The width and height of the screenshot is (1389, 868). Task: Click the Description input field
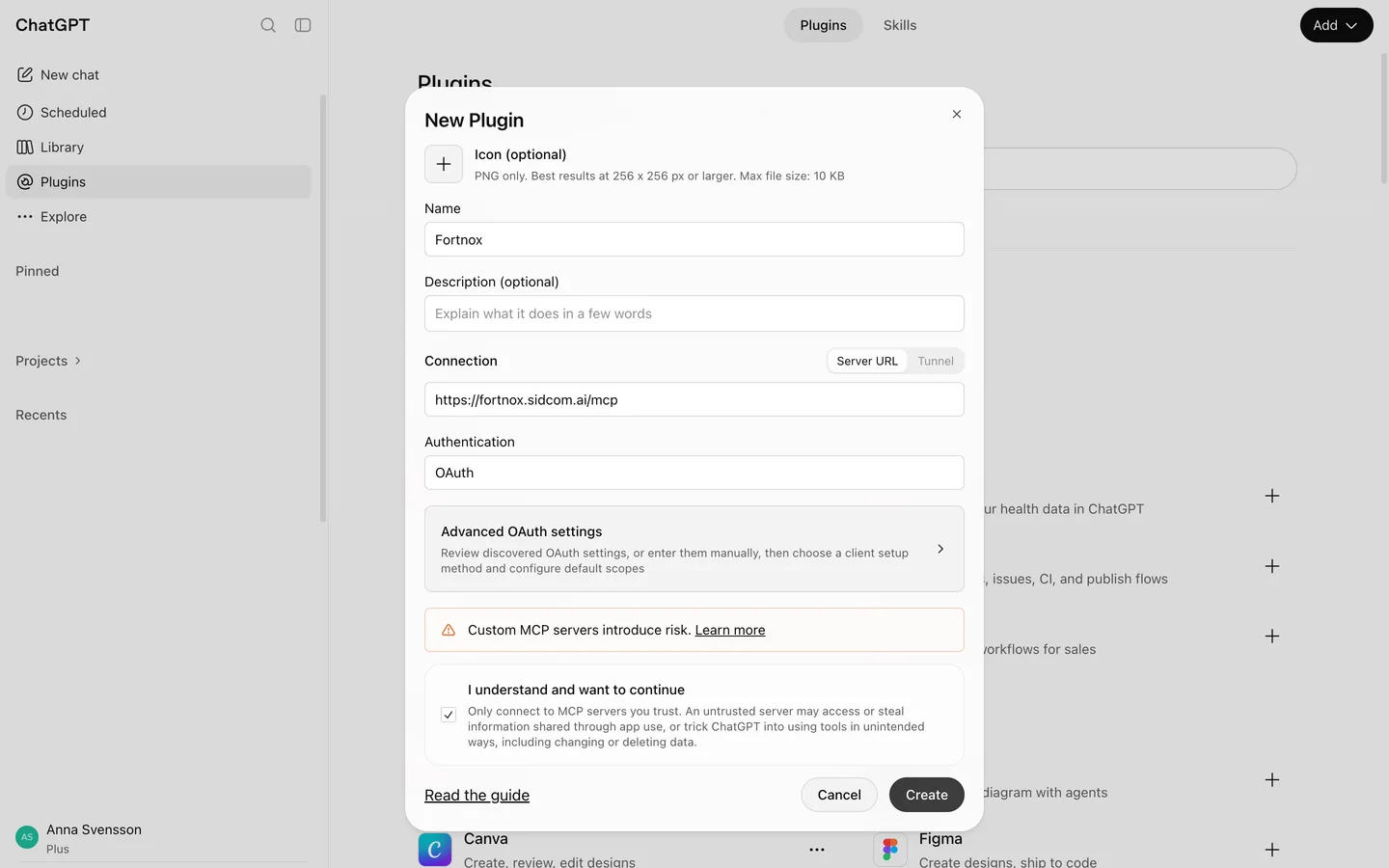[694, 313]
